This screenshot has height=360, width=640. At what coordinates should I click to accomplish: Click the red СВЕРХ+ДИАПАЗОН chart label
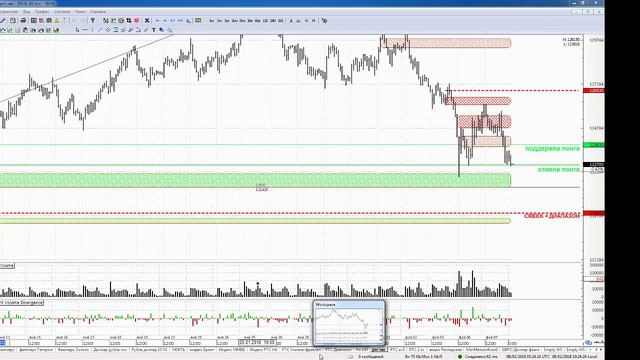(x=552, y=215)
